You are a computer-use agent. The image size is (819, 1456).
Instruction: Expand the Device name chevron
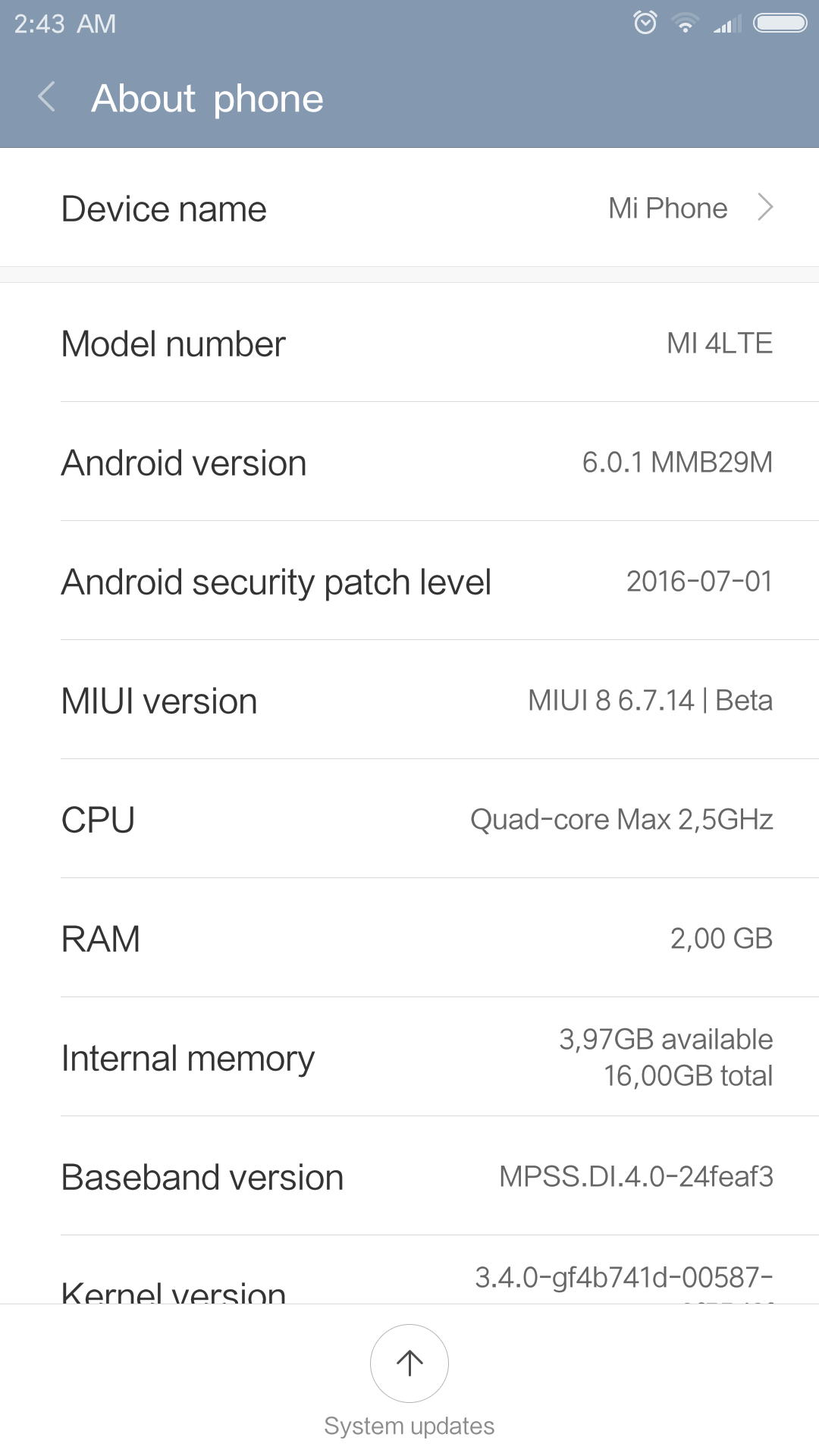[x=765, y=207]
